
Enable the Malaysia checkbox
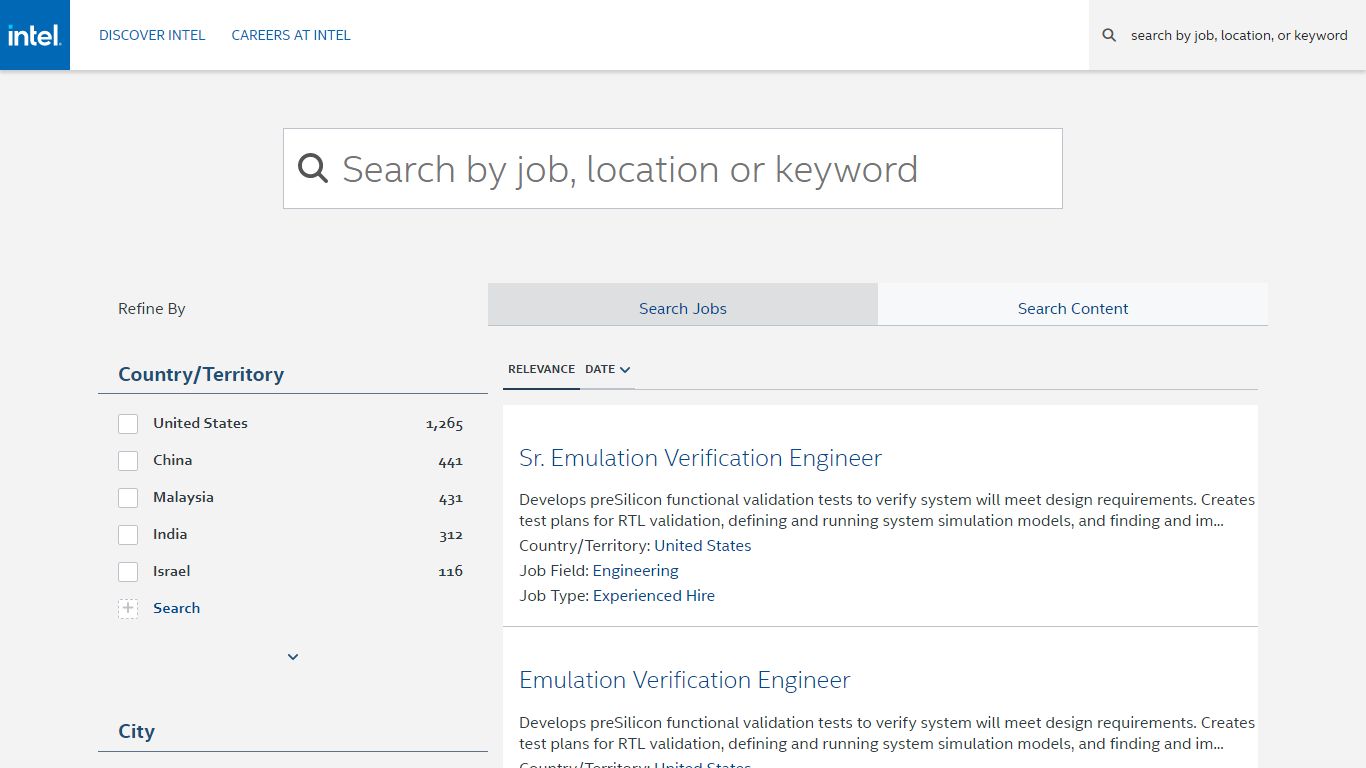pos(128,498)
